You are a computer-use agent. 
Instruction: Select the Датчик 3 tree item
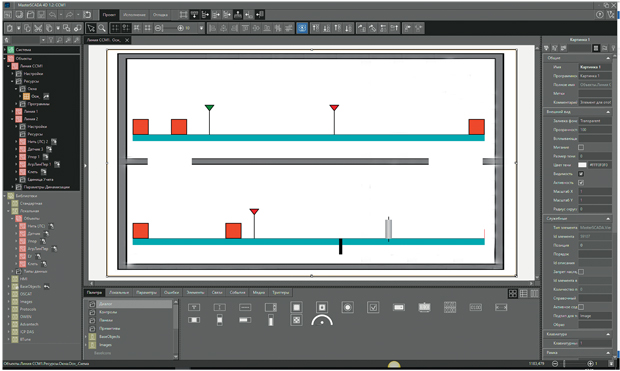pyautogui.click(x=35, y=149)
